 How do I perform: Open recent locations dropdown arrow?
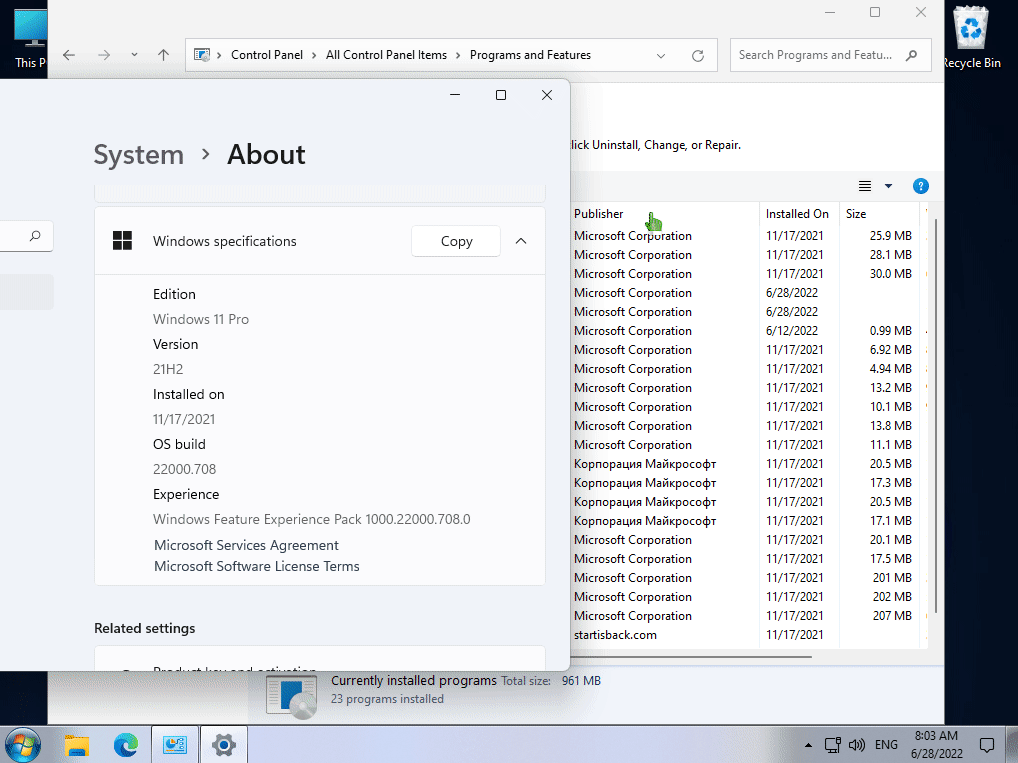click(134, 55)
